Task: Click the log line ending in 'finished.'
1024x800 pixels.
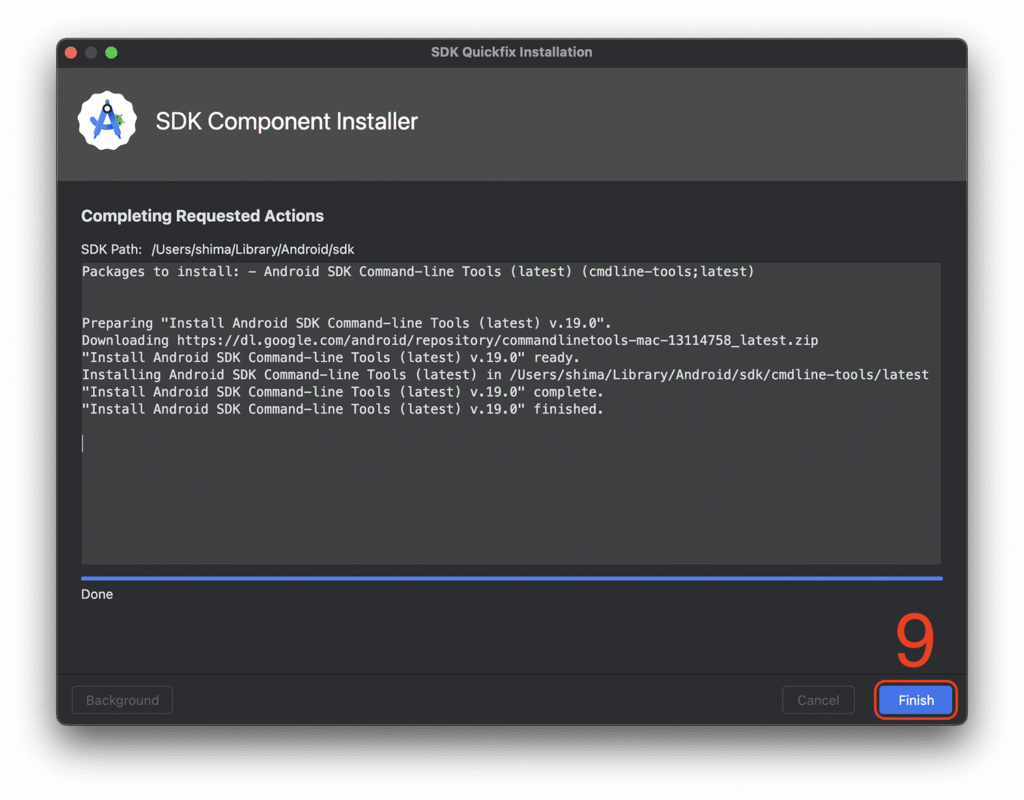Action: [x=342, y=409]
